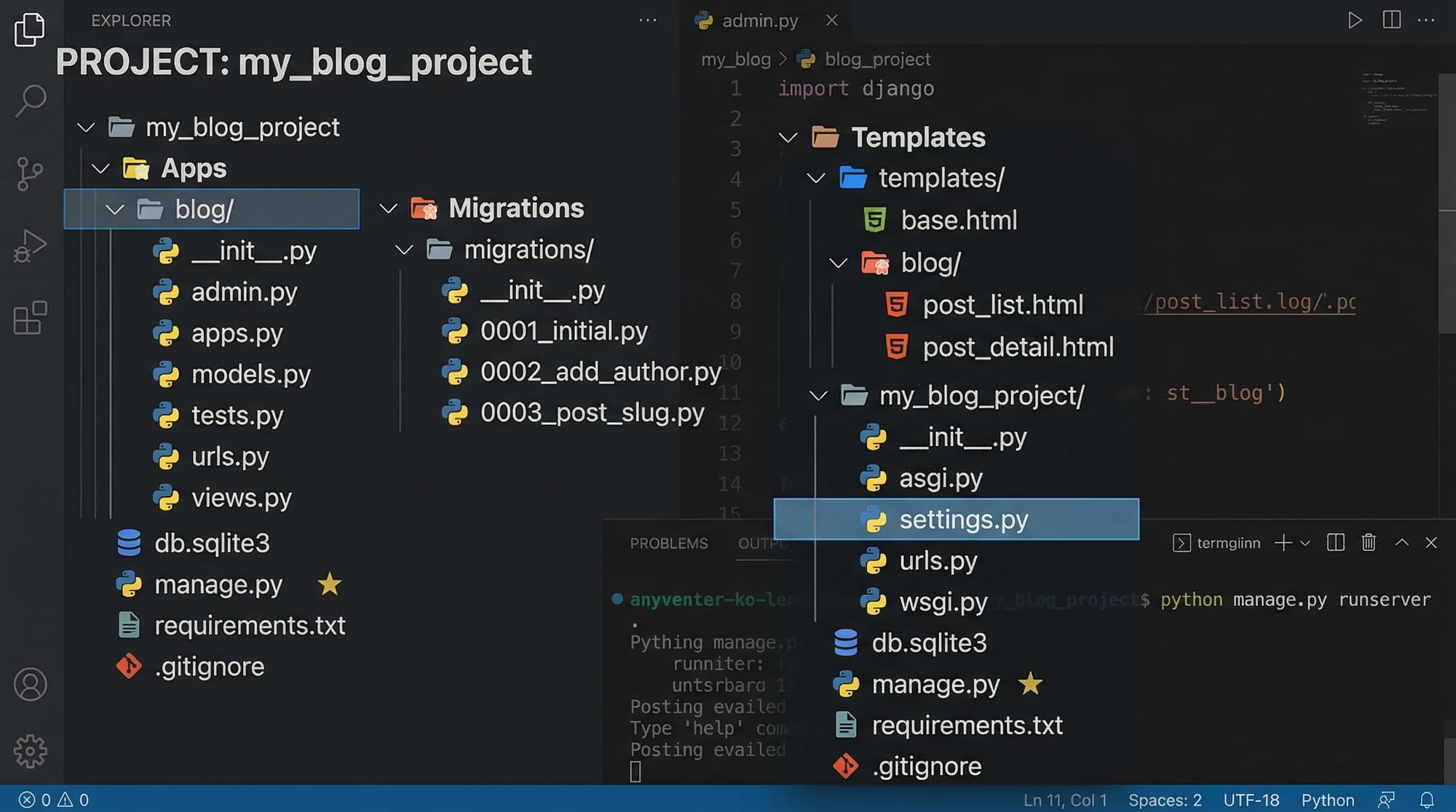Click Spaces: 2 indentation setting
Screen dimensions: 1456x812
pyautogui.click(x=1165, y=800)
